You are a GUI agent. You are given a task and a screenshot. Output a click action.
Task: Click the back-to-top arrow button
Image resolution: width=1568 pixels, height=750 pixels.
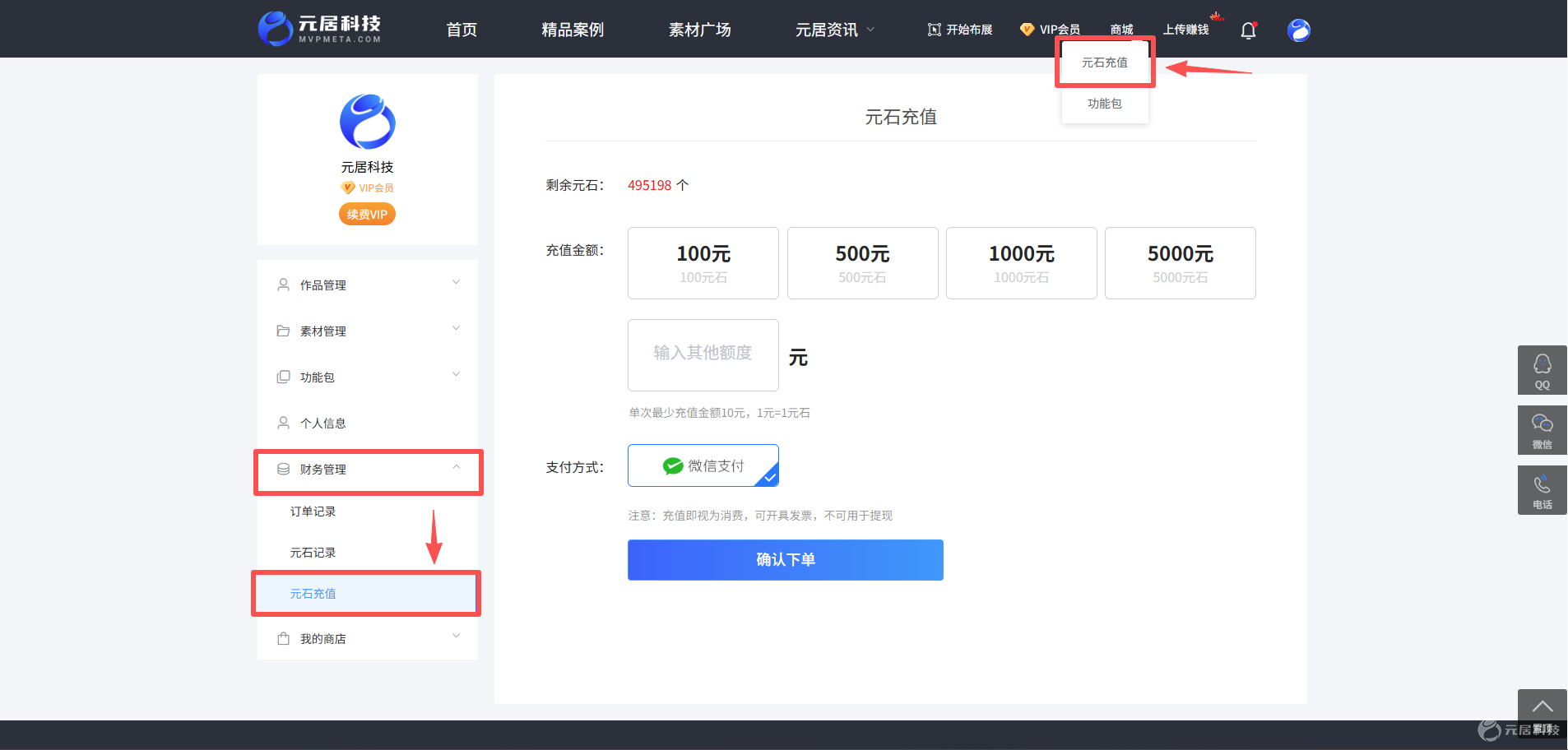(x=1542, y=706)
